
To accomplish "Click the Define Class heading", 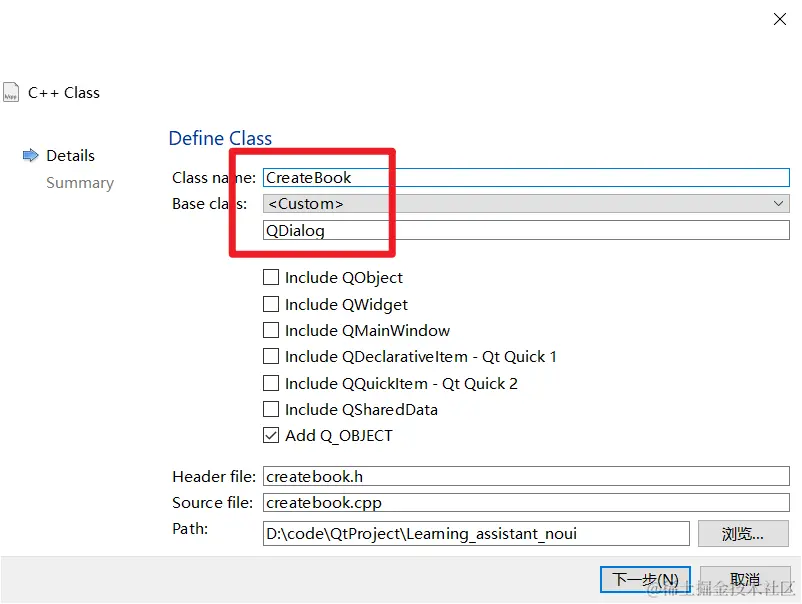I will click(x=220, y=138).
